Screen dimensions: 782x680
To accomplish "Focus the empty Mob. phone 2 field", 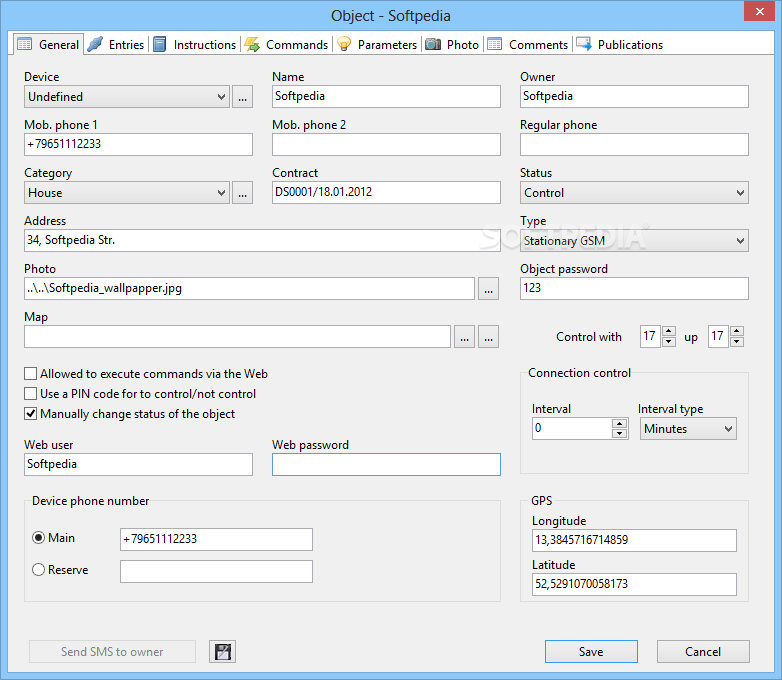I will point(386,144).
